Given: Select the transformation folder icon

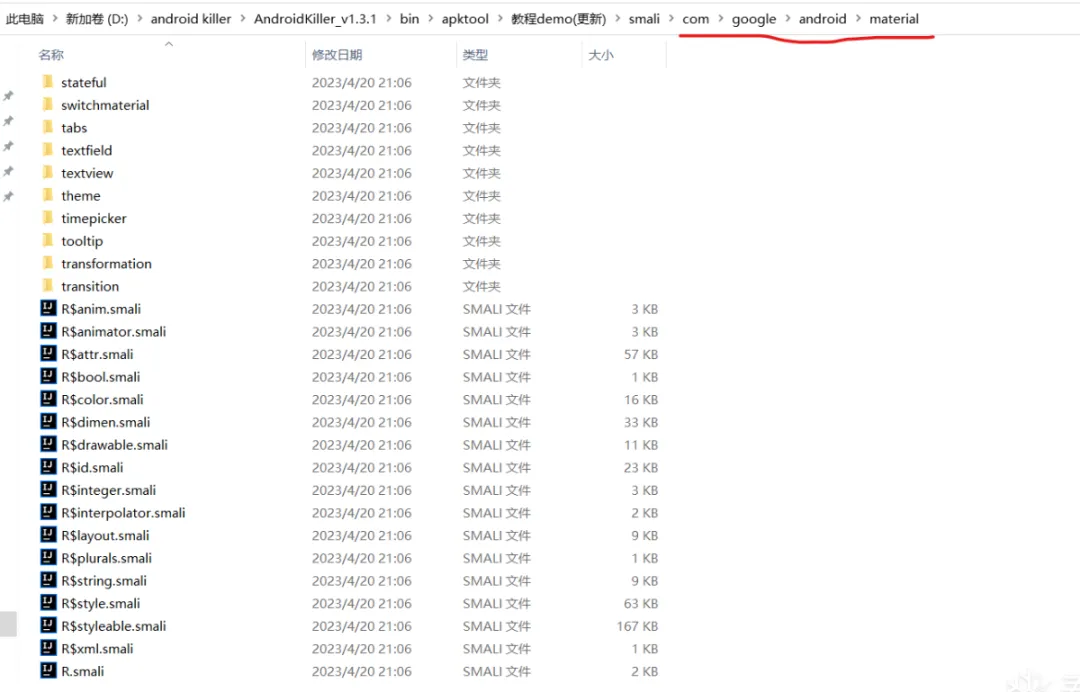Looking at the screenshot, I should pos(48,264).
